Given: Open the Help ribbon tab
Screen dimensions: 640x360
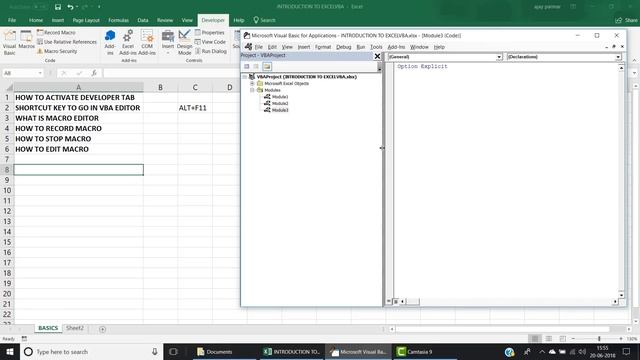Looking at the screenshot, I should pos(239,20).
